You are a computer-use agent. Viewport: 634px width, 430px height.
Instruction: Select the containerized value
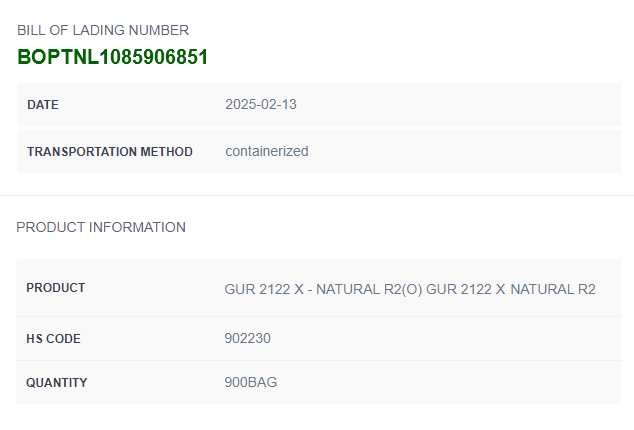tap(267, 151)
